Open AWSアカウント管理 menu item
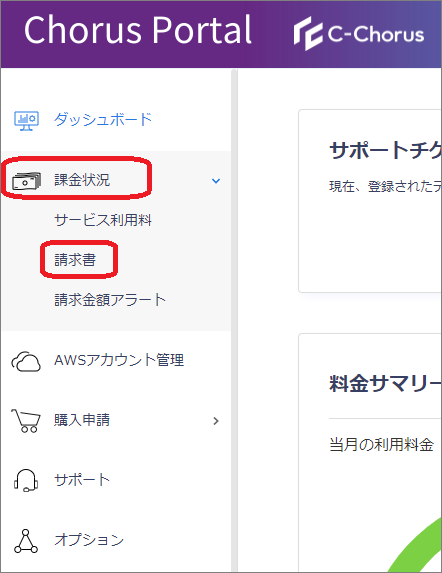The width and height of the screenshot is (442, 573). pos(119,360)
